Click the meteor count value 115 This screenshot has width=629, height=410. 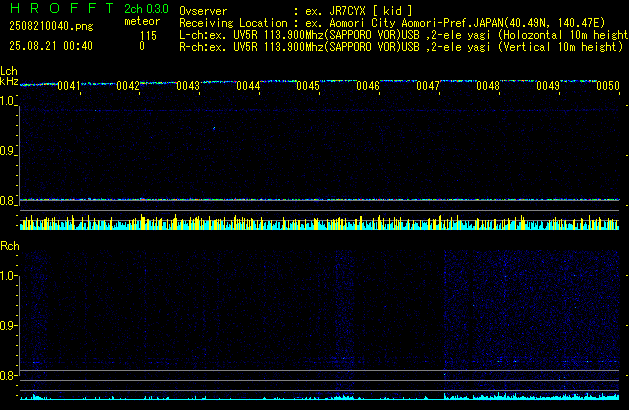148,36
